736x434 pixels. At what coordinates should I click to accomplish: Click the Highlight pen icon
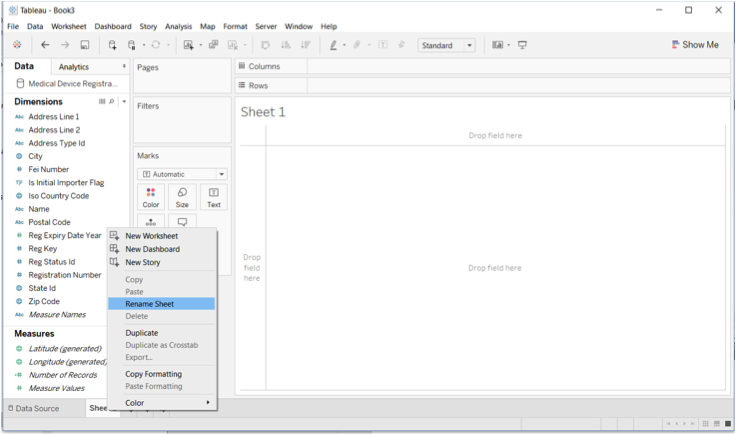[x=333, y=45]
